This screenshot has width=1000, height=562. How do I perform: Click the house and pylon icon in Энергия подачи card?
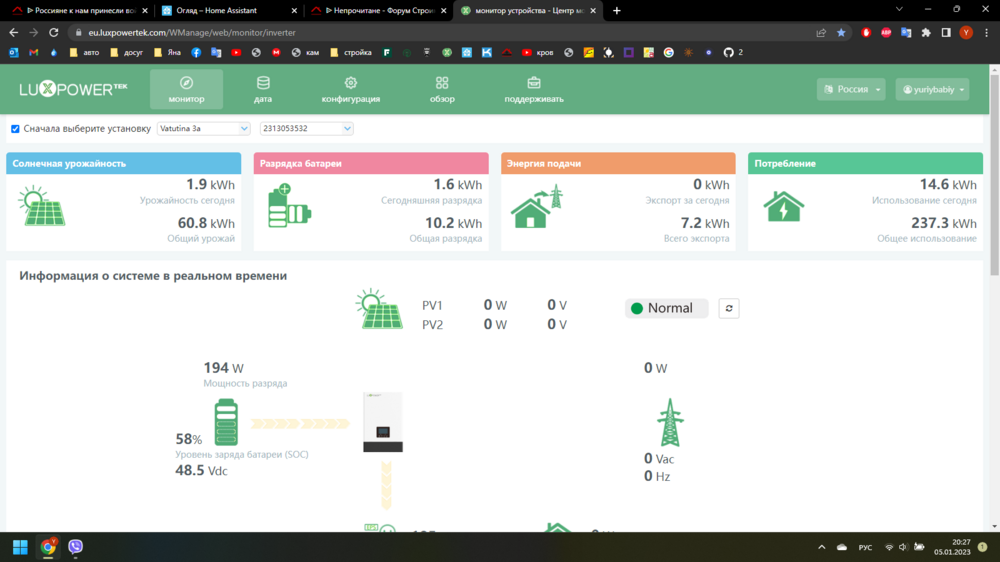(x=537, y=206)
